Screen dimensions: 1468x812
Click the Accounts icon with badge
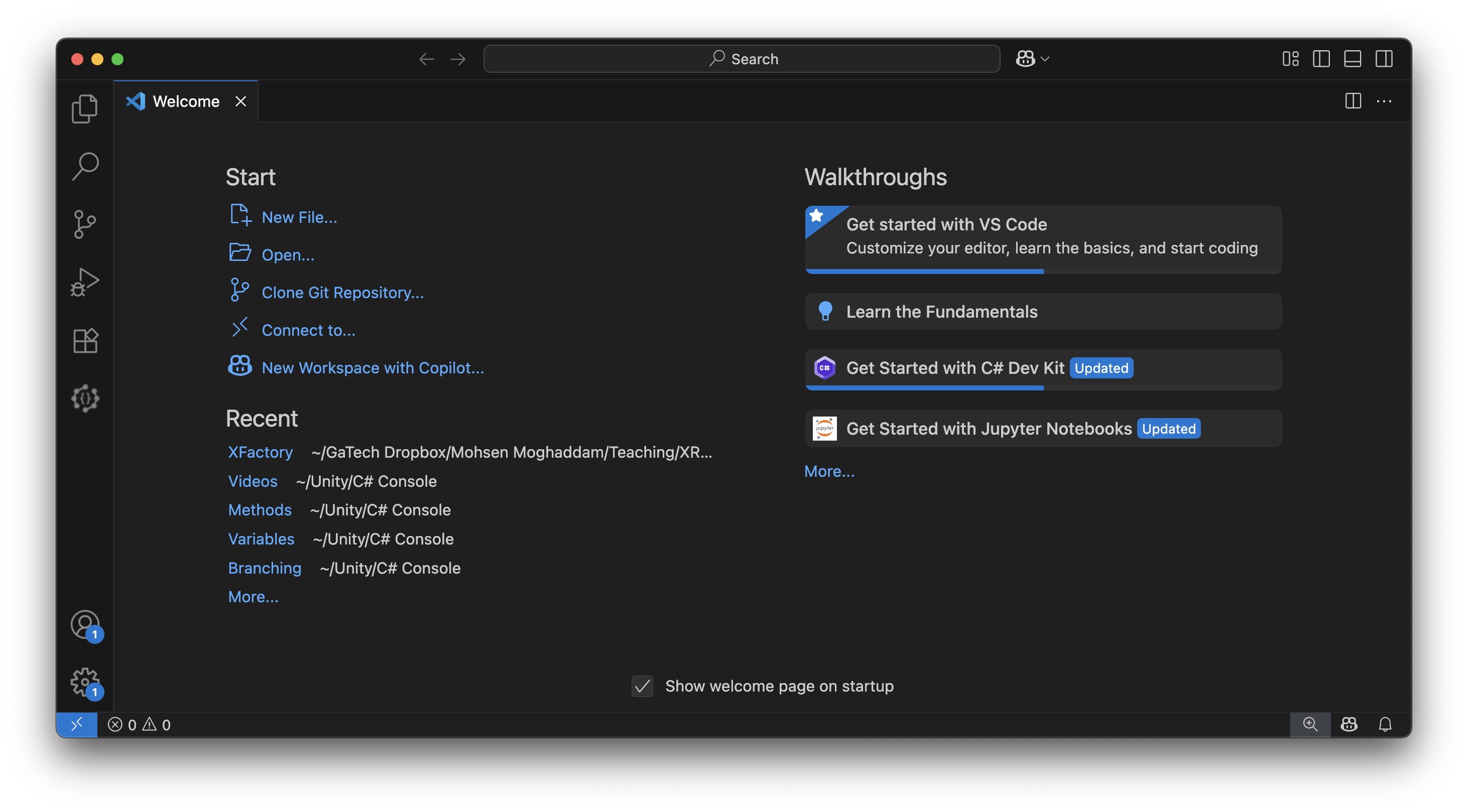pyautogui.click(x=85, y=624)
